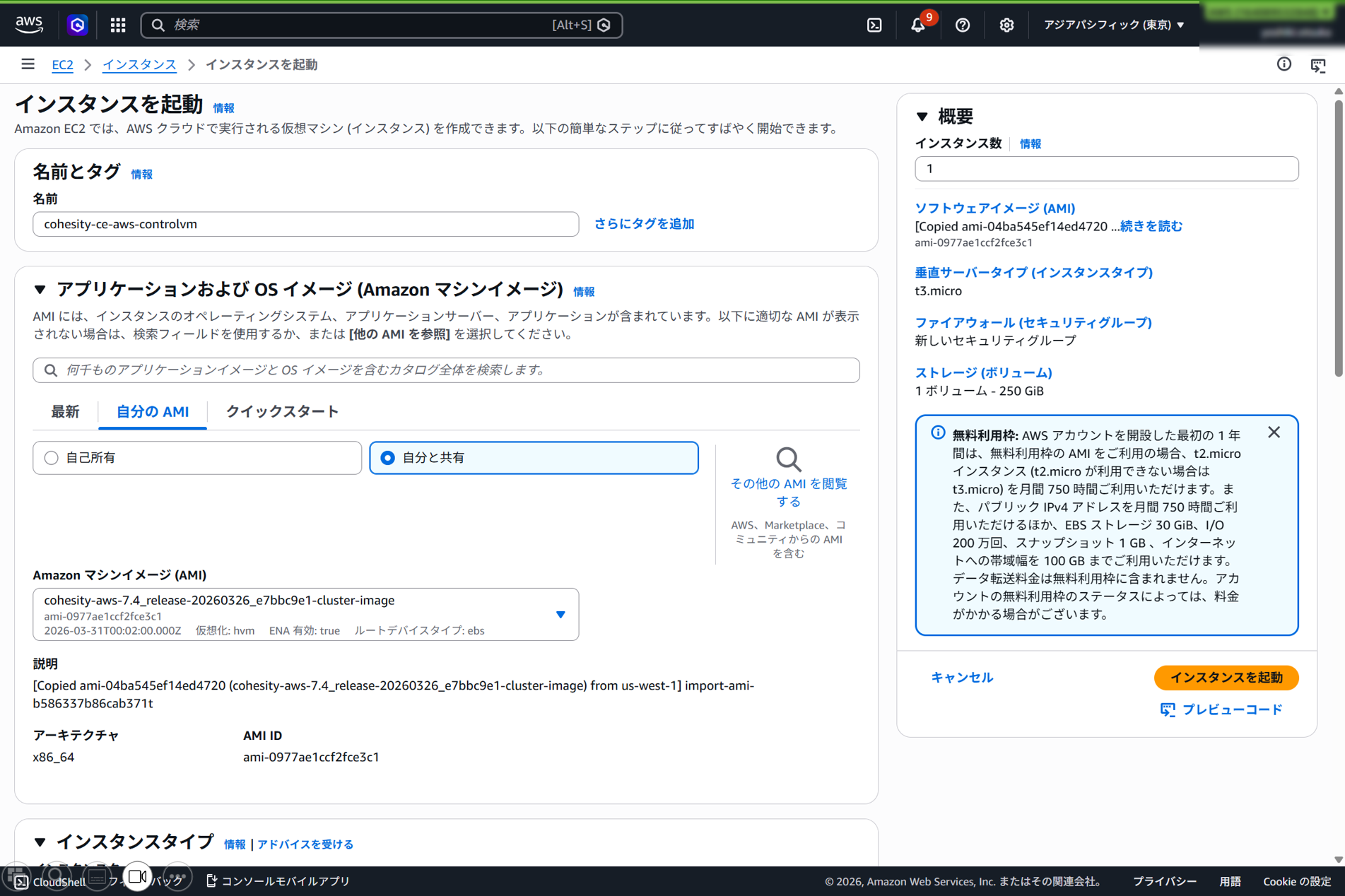The height and width of the screenshot is (896, 1345).
Task: Click the EC2 breadcrumb link
Action: click(62, 64)
